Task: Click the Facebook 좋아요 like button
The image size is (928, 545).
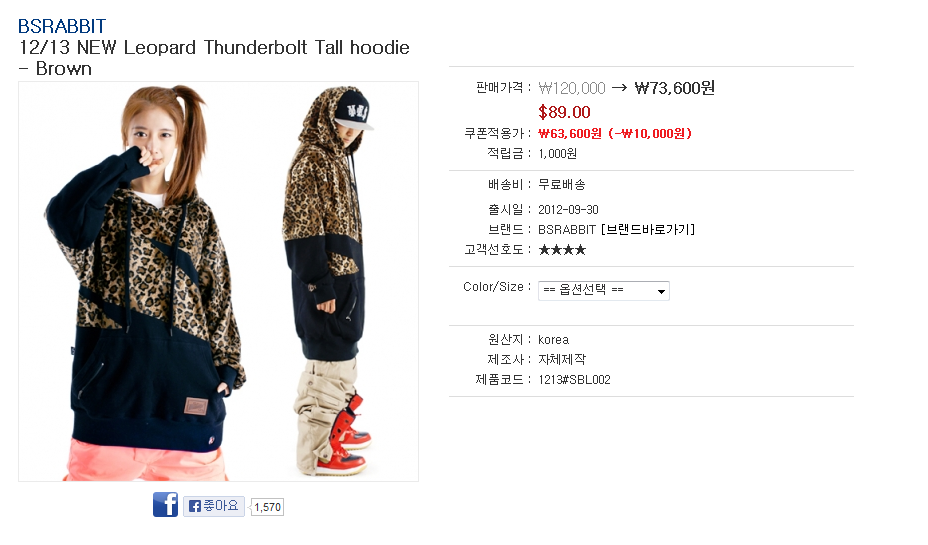Action: pyautogui.click(x=214, y=506)
